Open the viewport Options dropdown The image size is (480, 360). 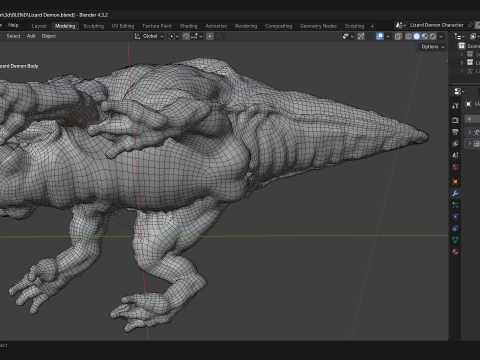432,47
